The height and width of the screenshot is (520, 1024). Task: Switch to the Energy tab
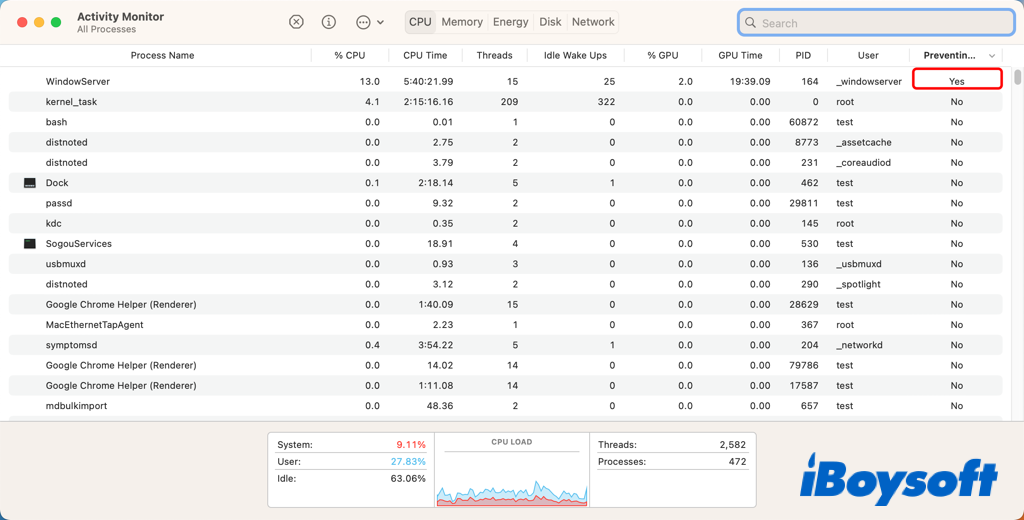coord(511,22)
